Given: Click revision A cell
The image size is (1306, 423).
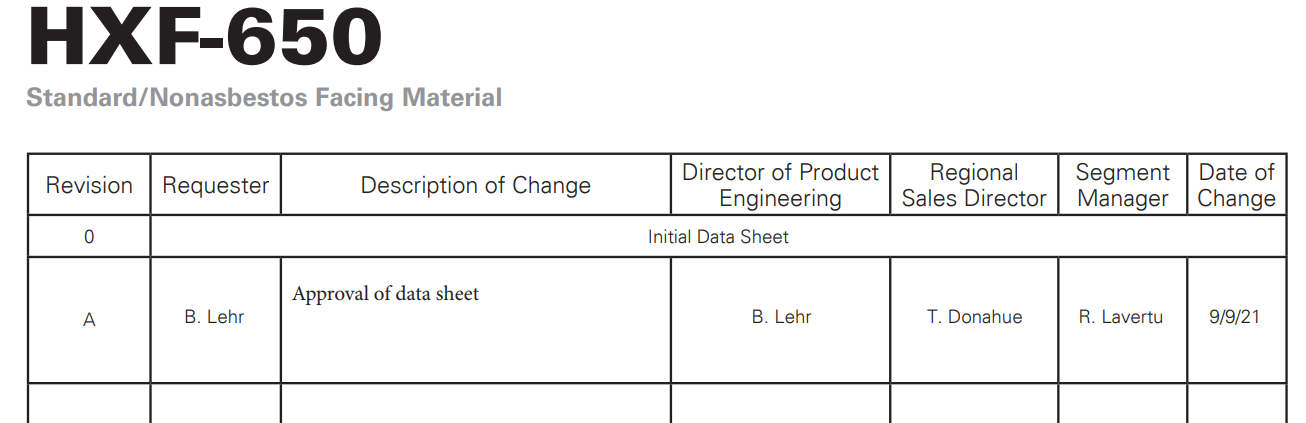Looking at the screenshot, I should pos(89,320).
